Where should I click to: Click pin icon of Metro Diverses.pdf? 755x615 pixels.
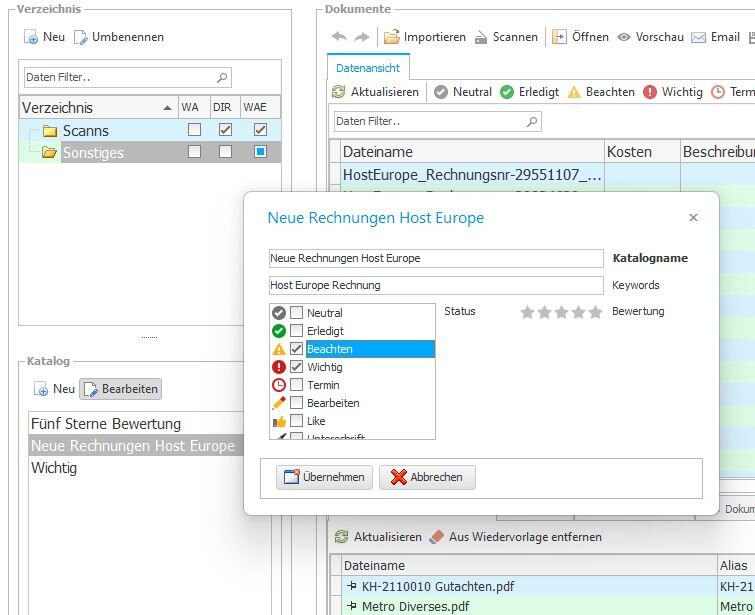tap(351, 606)
